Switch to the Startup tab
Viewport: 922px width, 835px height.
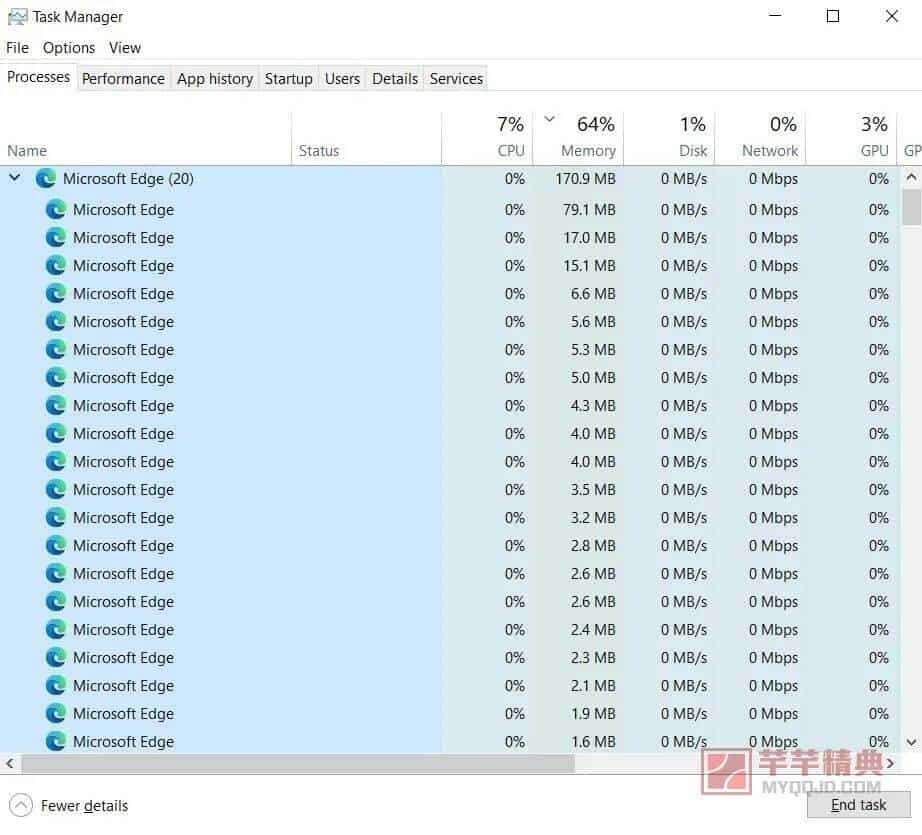pyautogui.click(x=288, y=79)
